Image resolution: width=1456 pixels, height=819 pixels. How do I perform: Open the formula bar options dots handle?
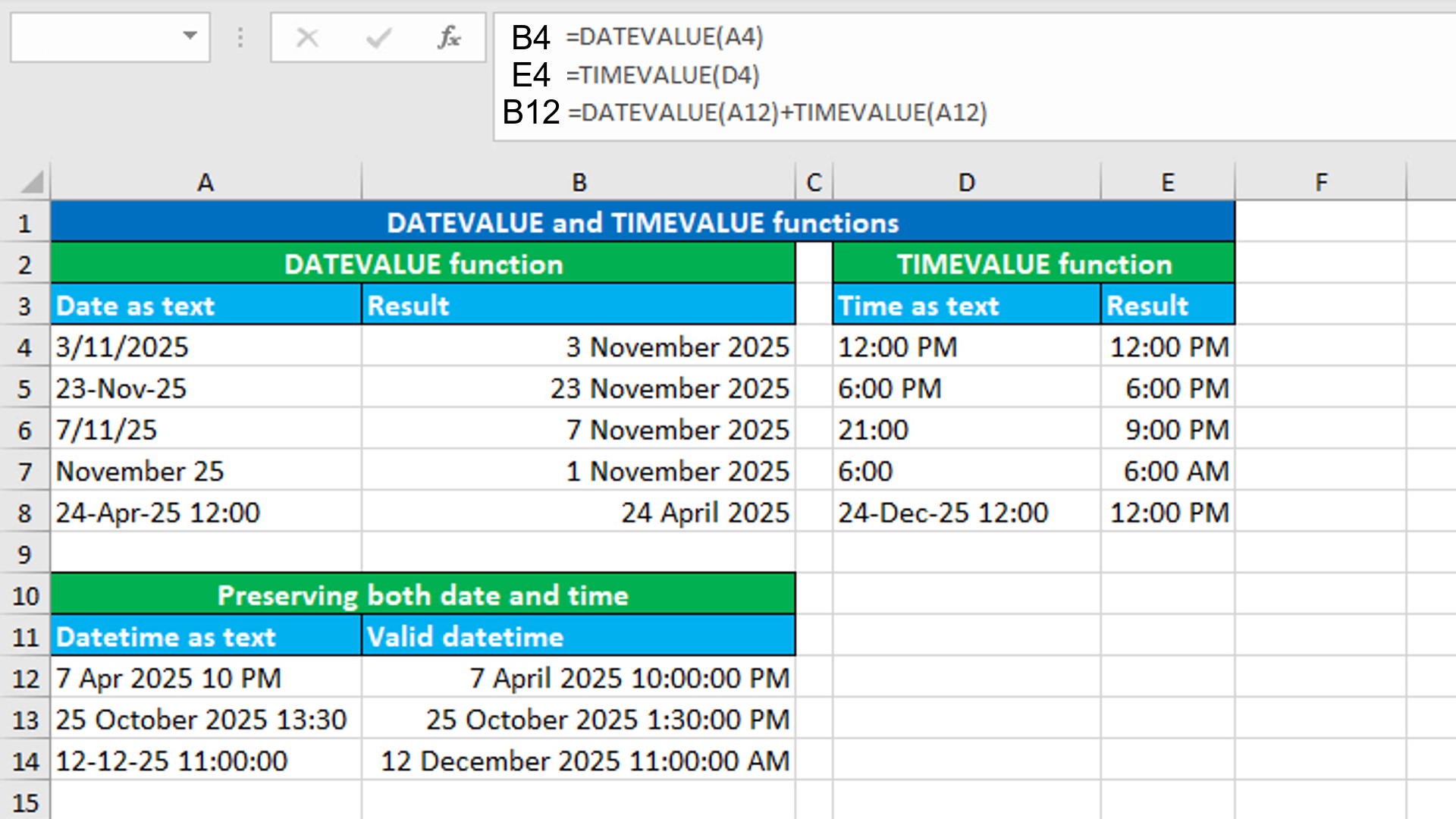[x=240, y=37]
